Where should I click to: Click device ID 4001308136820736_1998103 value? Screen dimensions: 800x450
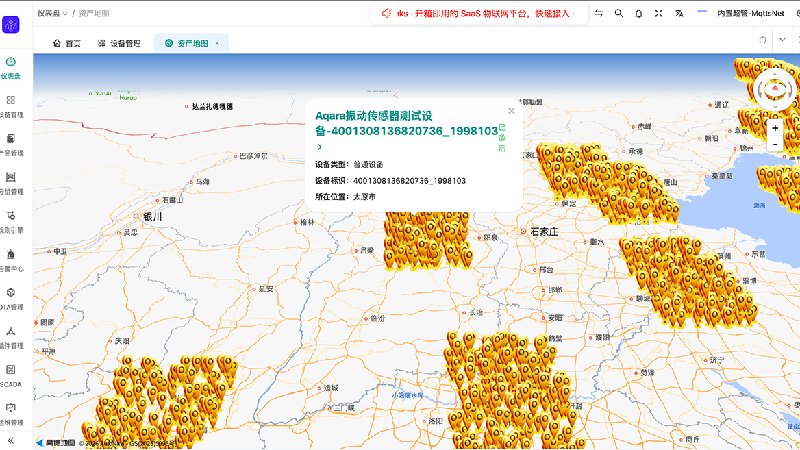click(409, 181)
